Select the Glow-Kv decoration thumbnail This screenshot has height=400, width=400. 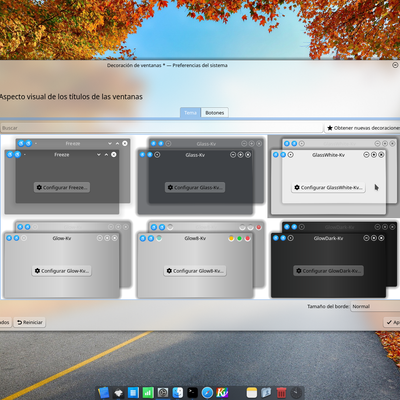[x=67, y=259]
